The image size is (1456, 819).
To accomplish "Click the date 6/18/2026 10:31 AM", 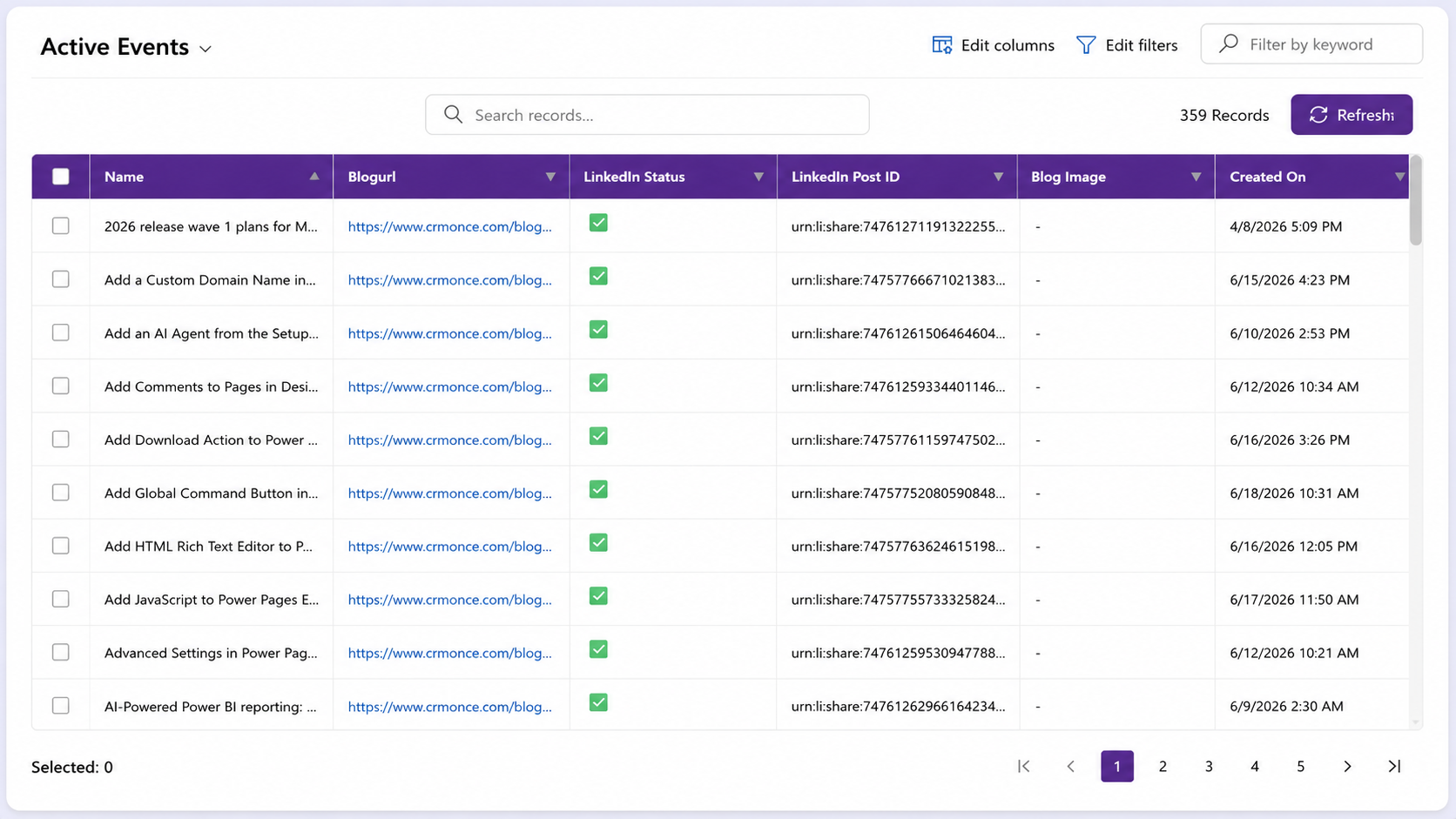I will (1294, 493).
